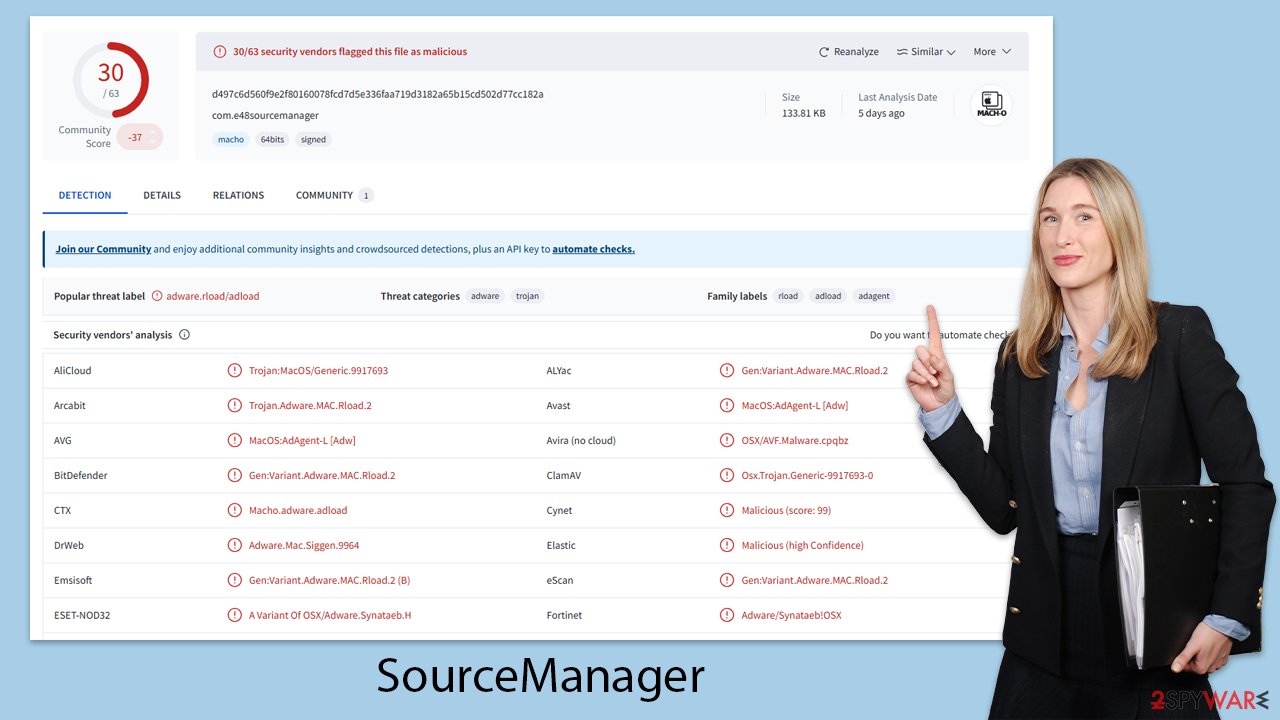Screen dimensions: 1280x720
Task: Click alert icon in AliCloud row
Action: tap(235, 370)
